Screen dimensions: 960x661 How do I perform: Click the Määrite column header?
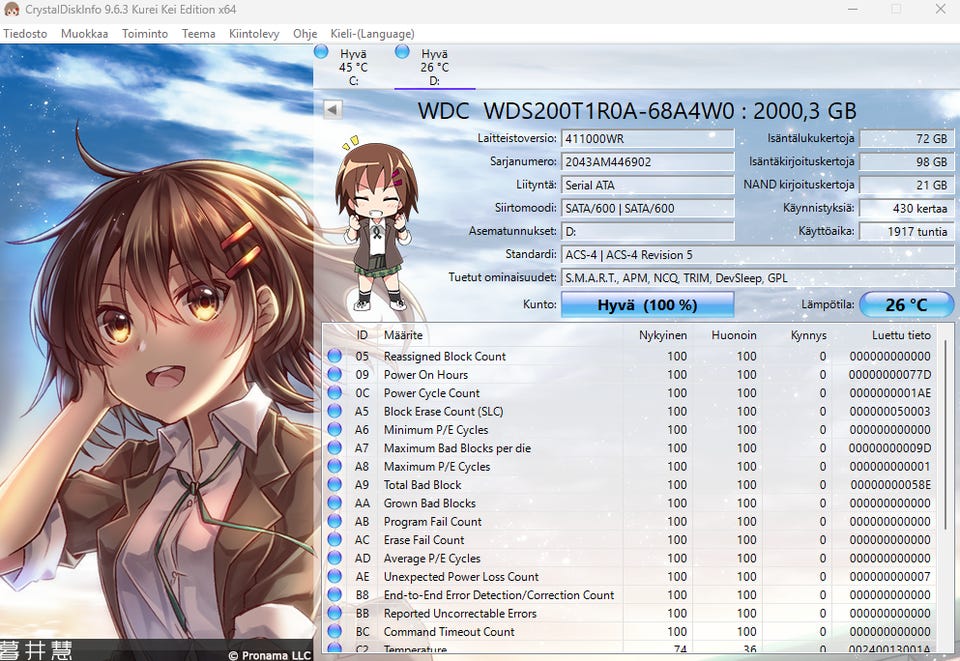pyautogui.click(x=403, y=336)
